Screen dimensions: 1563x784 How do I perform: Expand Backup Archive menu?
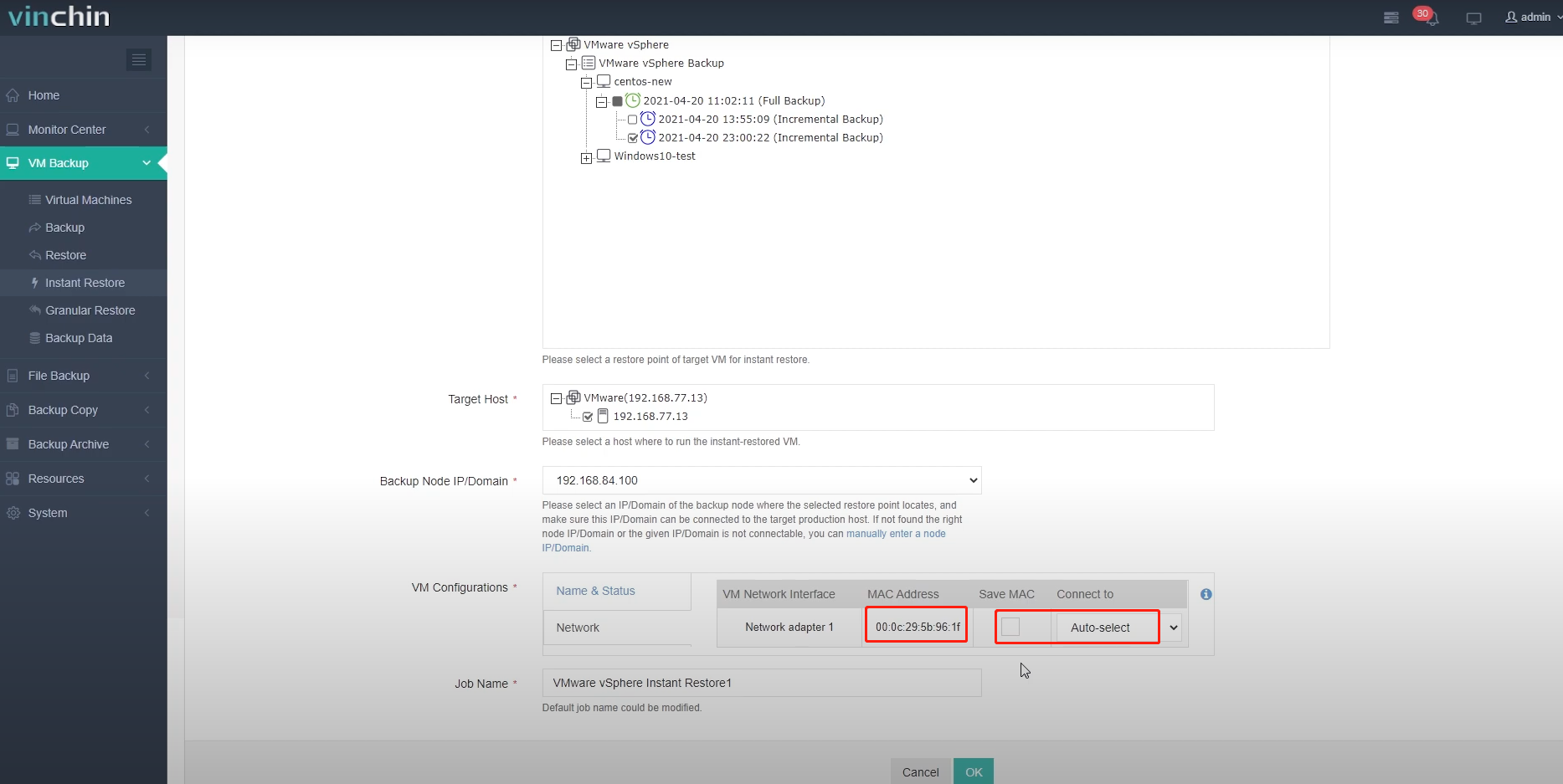[84, 444]
